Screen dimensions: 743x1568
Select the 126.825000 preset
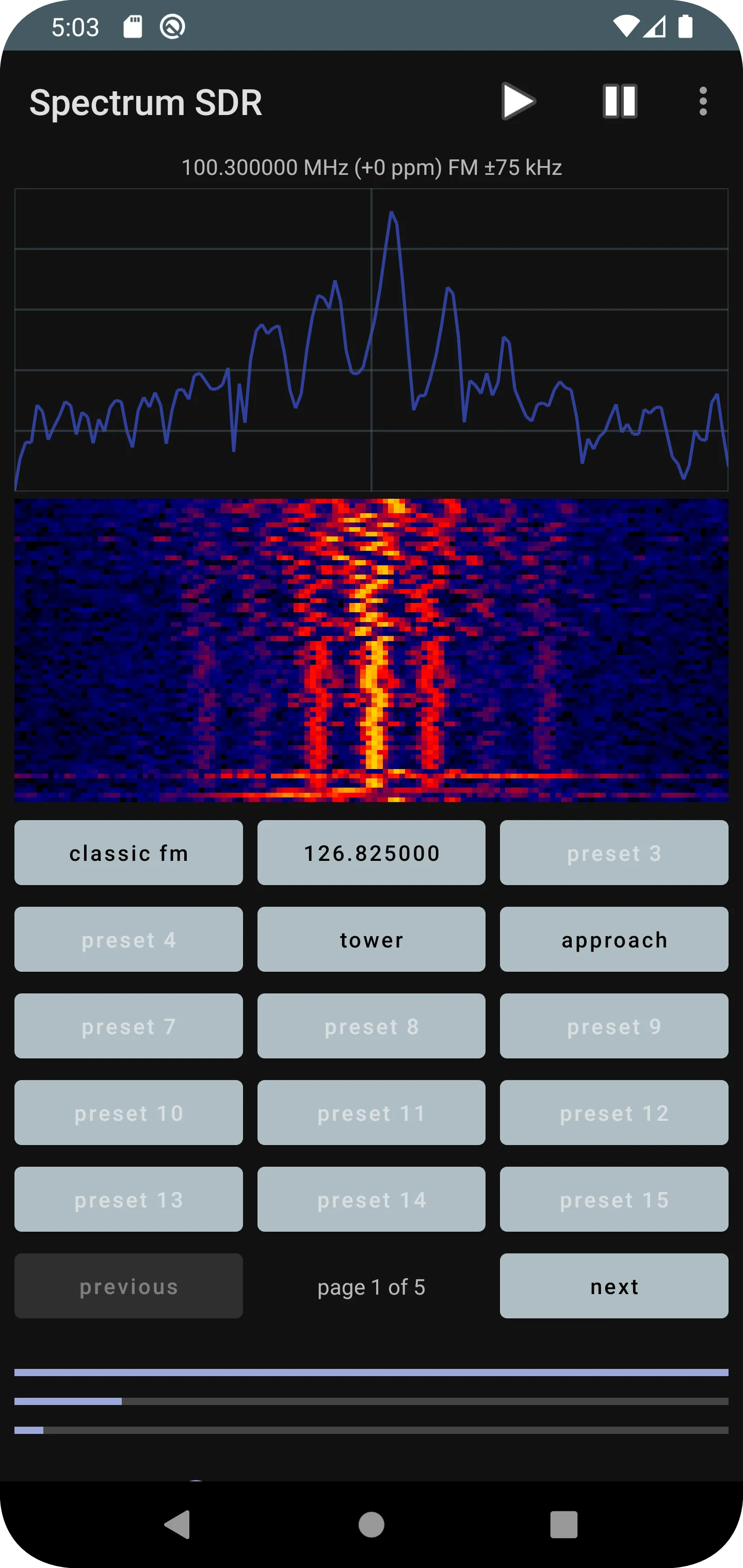coord(372,852)
